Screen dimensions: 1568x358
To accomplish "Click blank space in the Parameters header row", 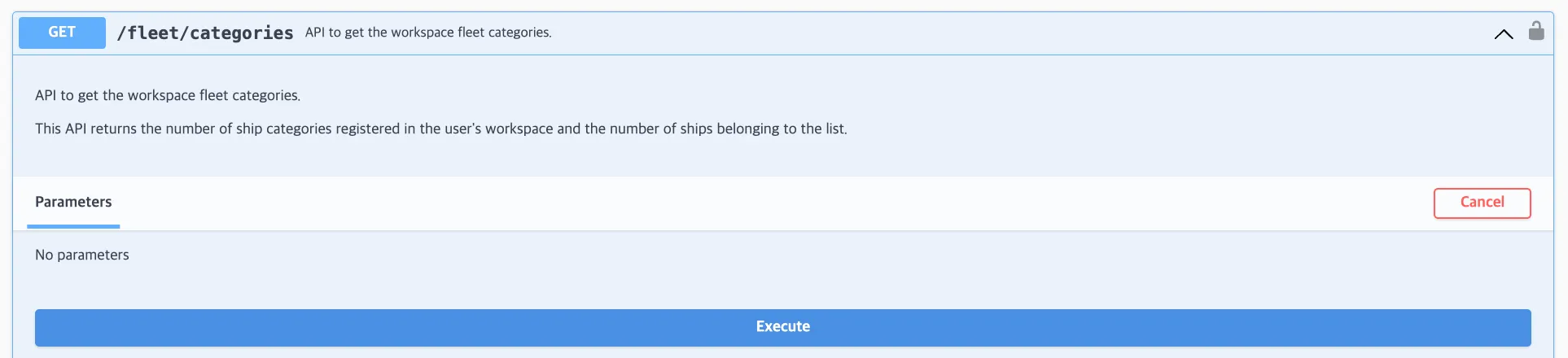I will [x=733, y=203].
